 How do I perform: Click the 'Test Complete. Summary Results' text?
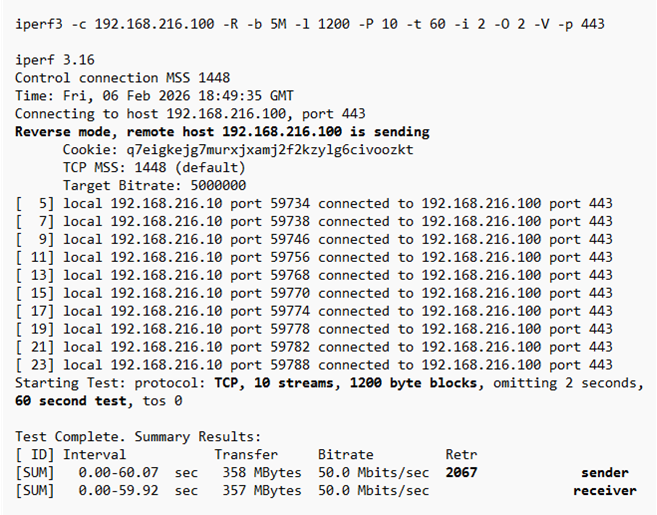pyautogui.click(x=138, y=437)
